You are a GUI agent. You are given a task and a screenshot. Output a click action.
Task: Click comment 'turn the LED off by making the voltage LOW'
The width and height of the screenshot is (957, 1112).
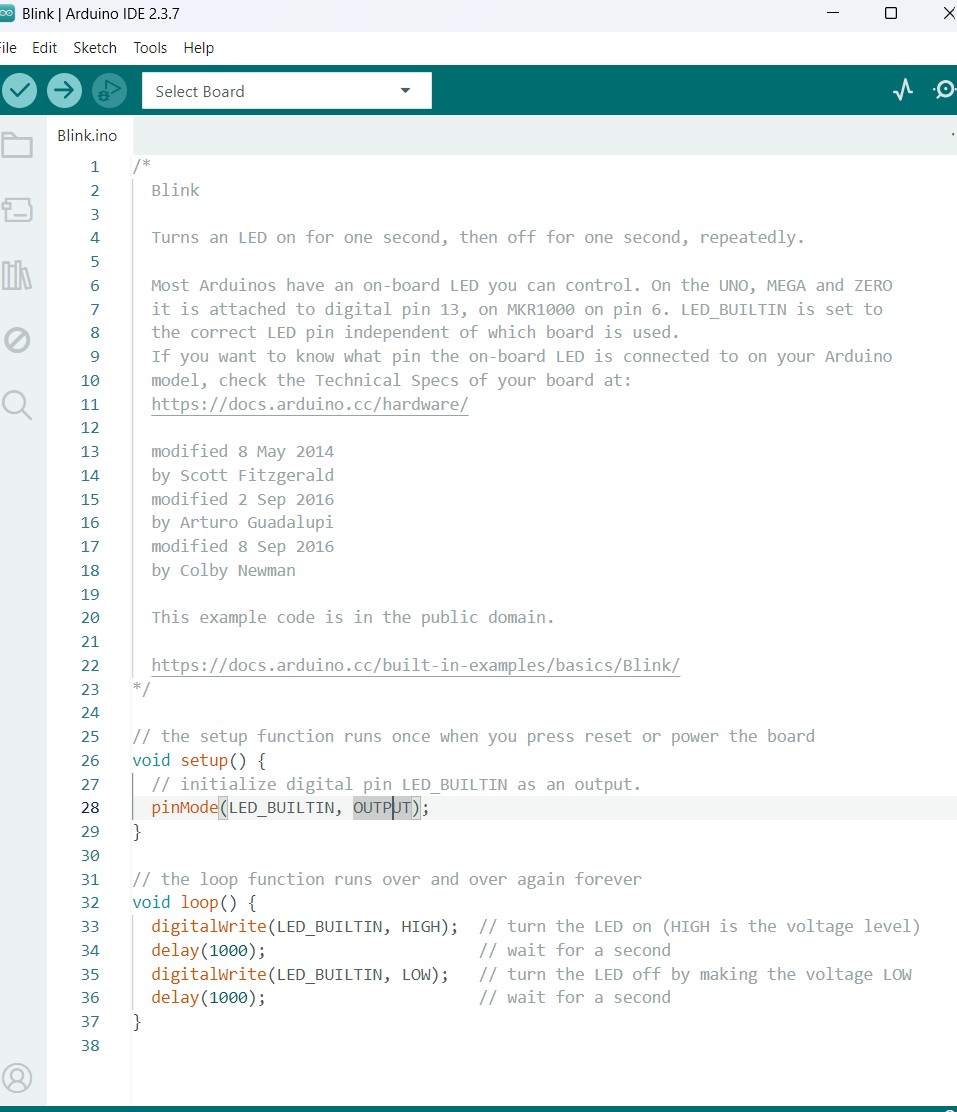click(x=709, y=974)
